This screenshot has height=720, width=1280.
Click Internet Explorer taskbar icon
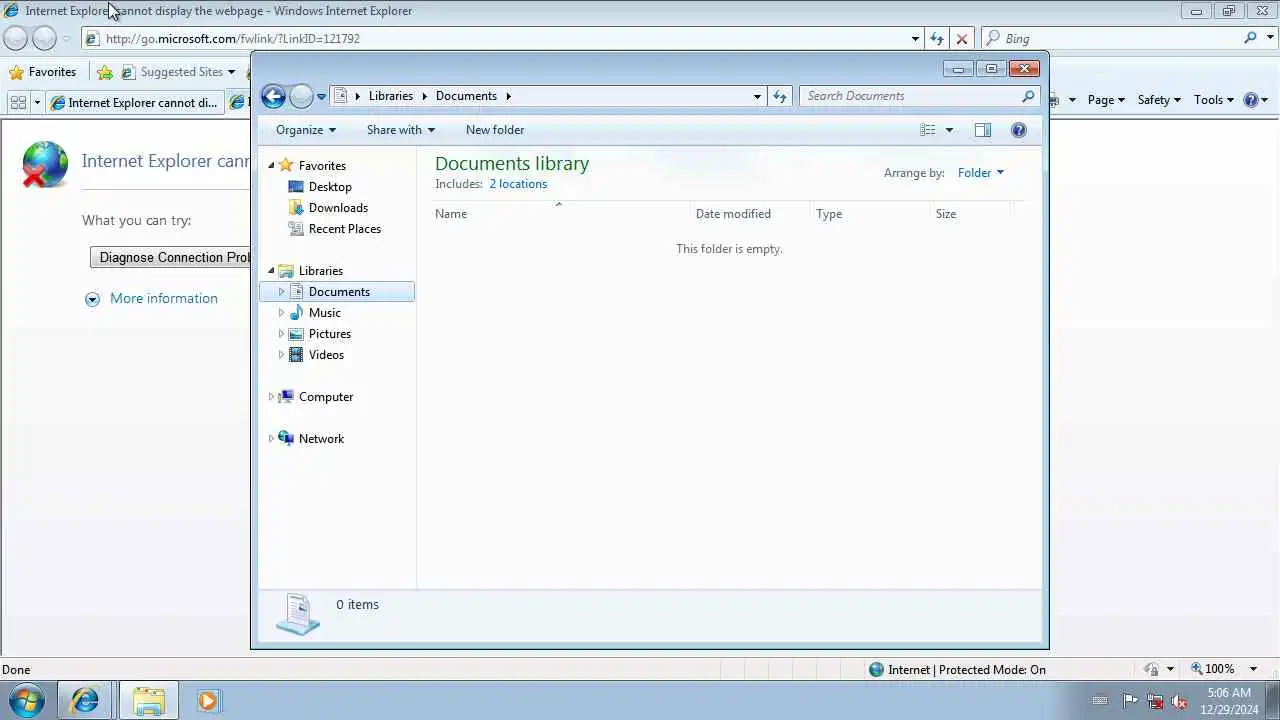click(x=85, y=700)
